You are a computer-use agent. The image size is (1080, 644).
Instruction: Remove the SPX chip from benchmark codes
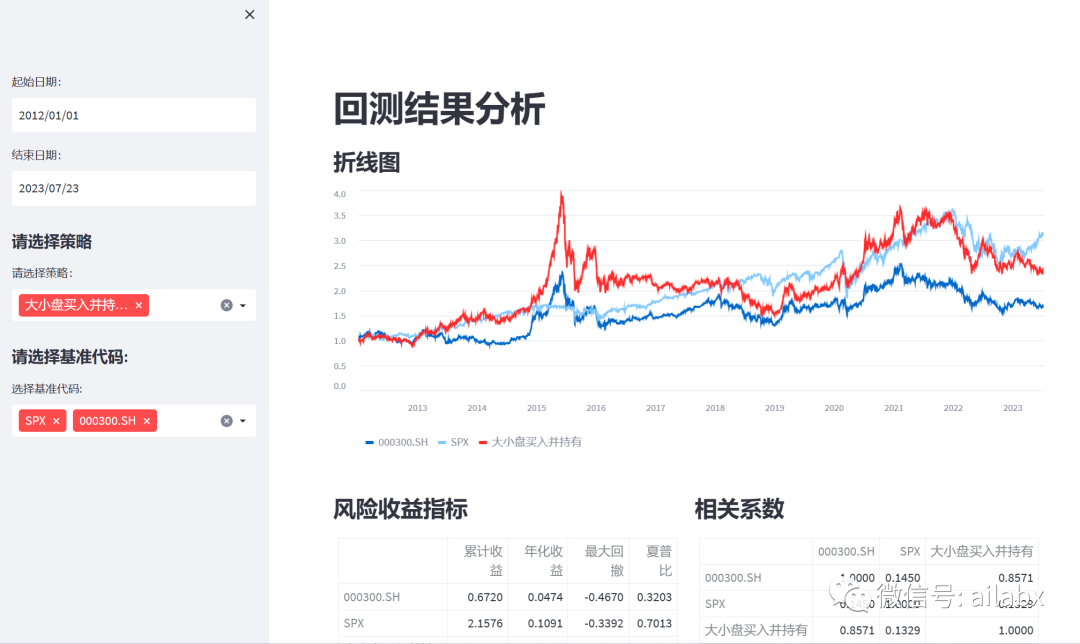pos(56,421)
